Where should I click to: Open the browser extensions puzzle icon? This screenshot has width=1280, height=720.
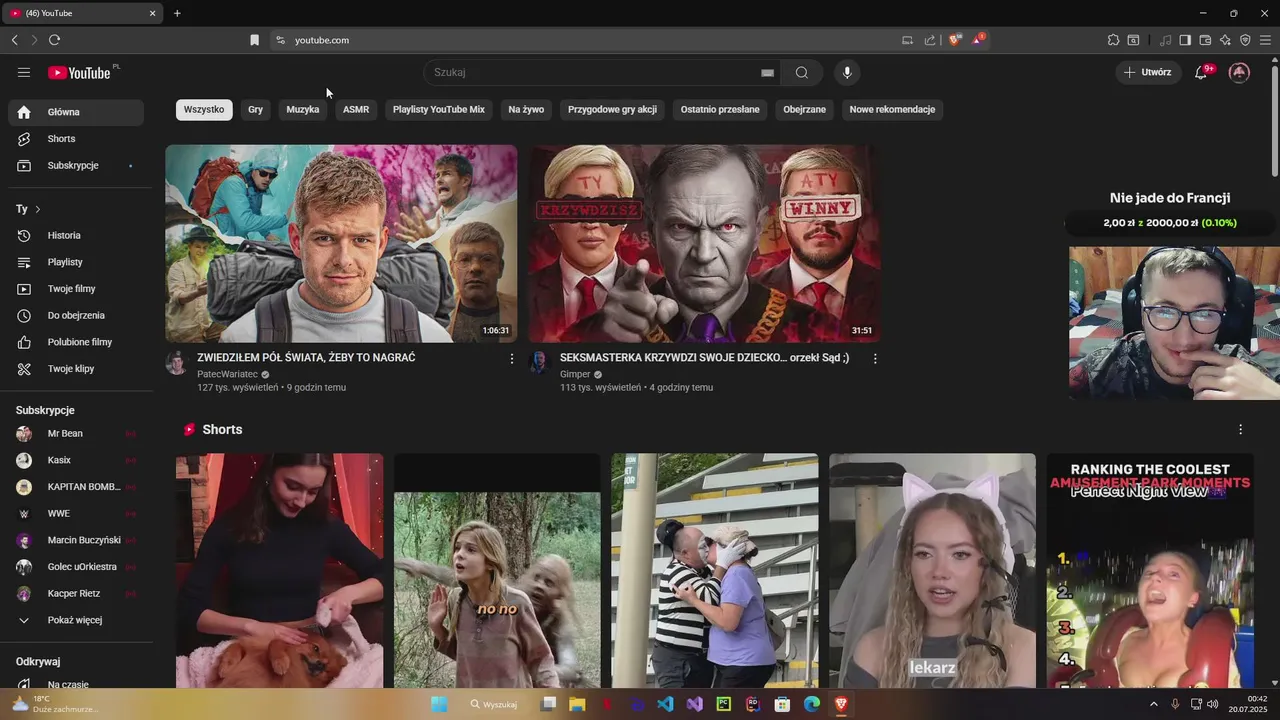click(x=1113, y=40)
